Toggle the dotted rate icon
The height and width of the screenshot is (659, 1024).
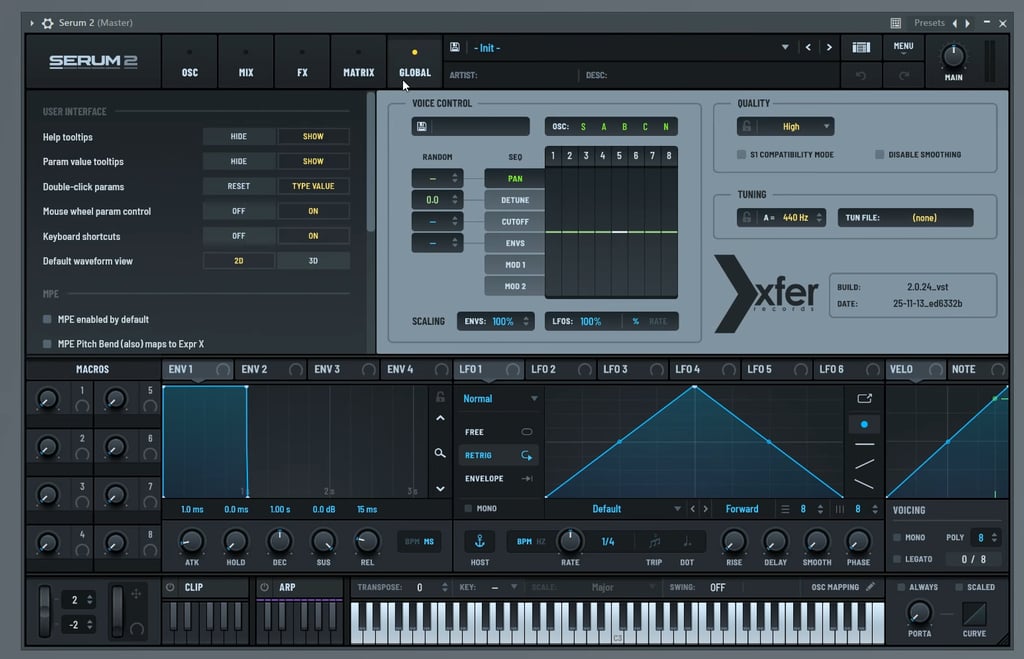(687, 541)
